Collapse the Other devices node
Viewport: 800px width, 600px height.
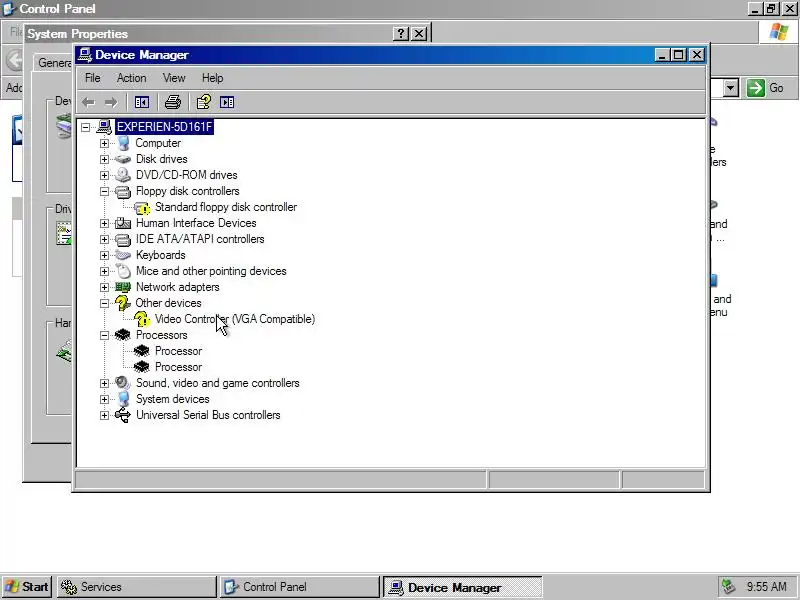[x=105, y=303]
